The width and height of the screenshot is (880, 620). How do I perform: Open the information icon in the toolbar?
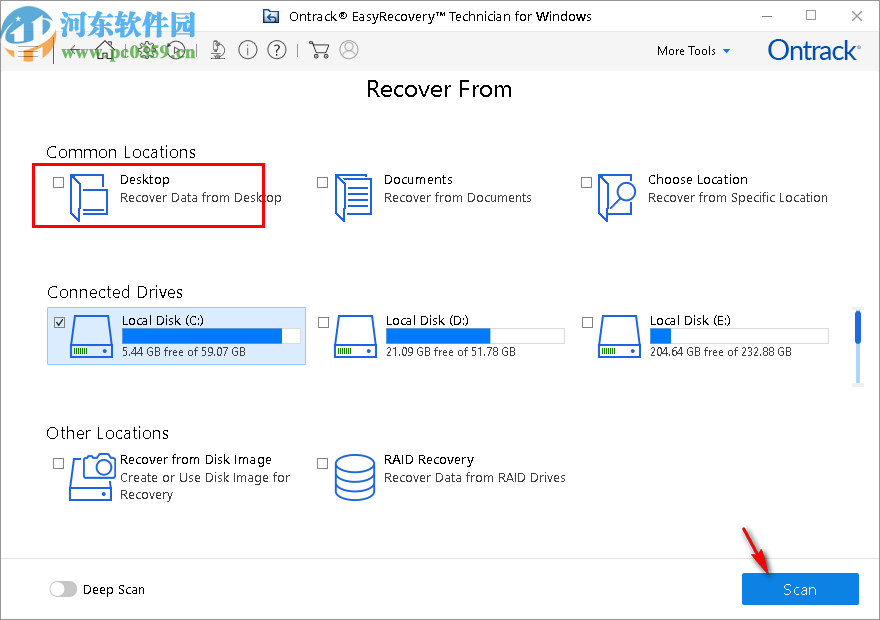pos(248,50)
